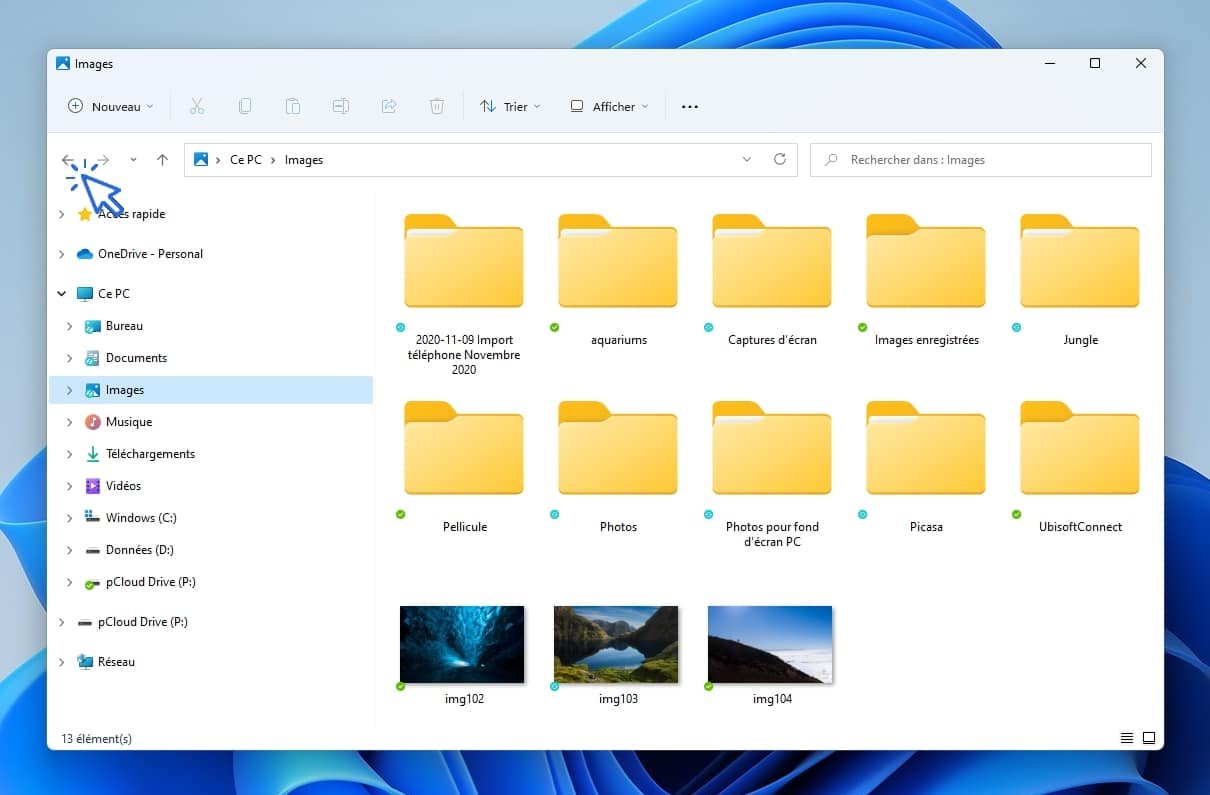Select the img103 lake picture thumbnail
The width and height of the screenshot is (1210, 795).
pos(617,644)
